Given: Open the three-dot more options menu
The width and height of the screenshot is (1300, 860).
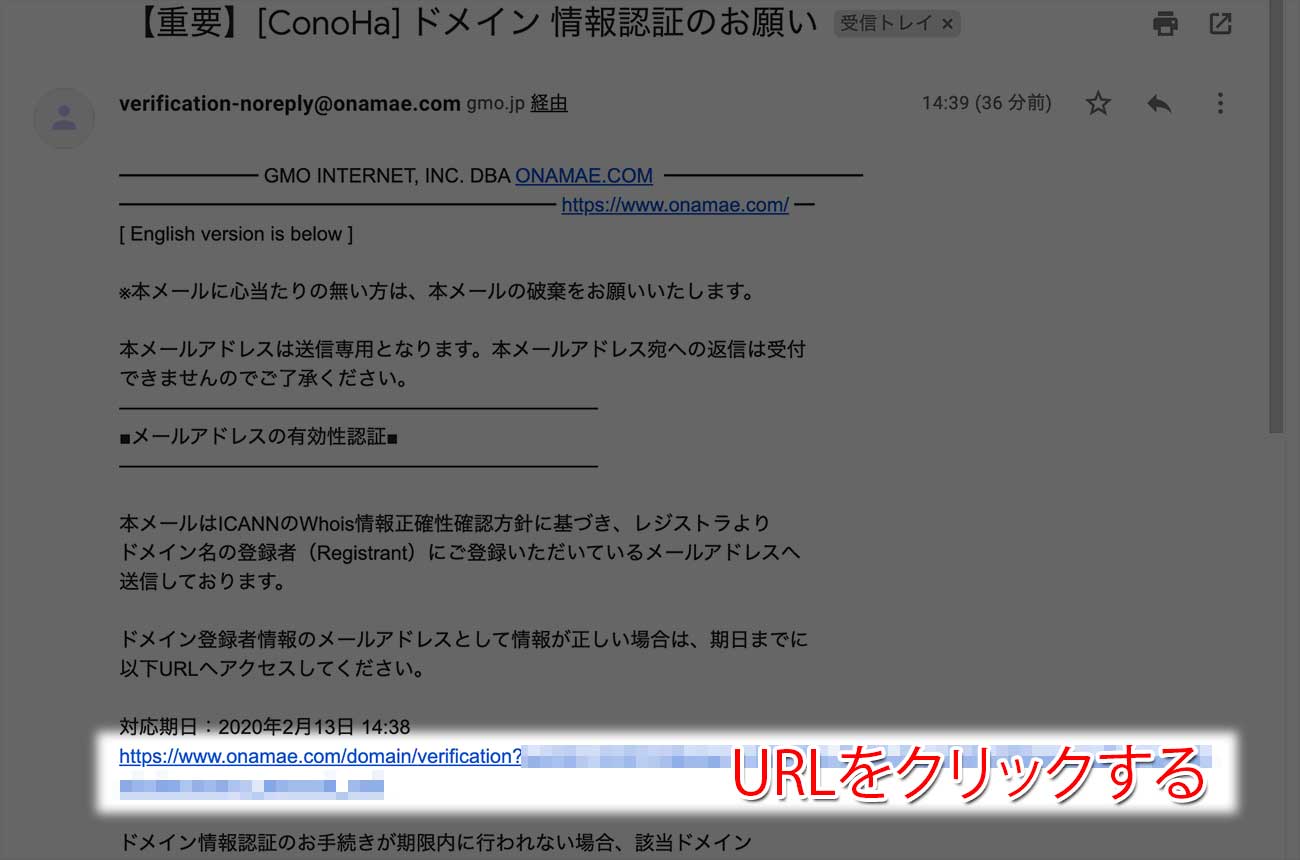Looking at the screenshot, I should (x=1220, y=103).
